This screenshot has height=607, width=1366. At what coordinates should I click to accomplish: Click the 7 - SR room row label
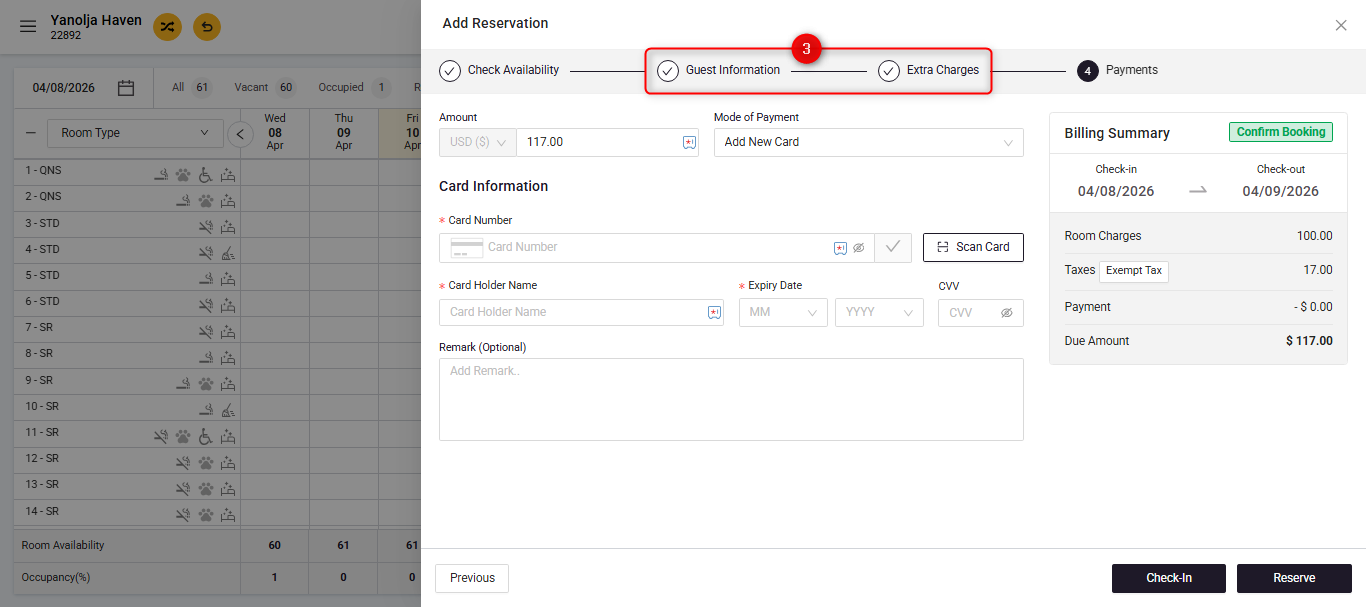click(x=39, y=327)
